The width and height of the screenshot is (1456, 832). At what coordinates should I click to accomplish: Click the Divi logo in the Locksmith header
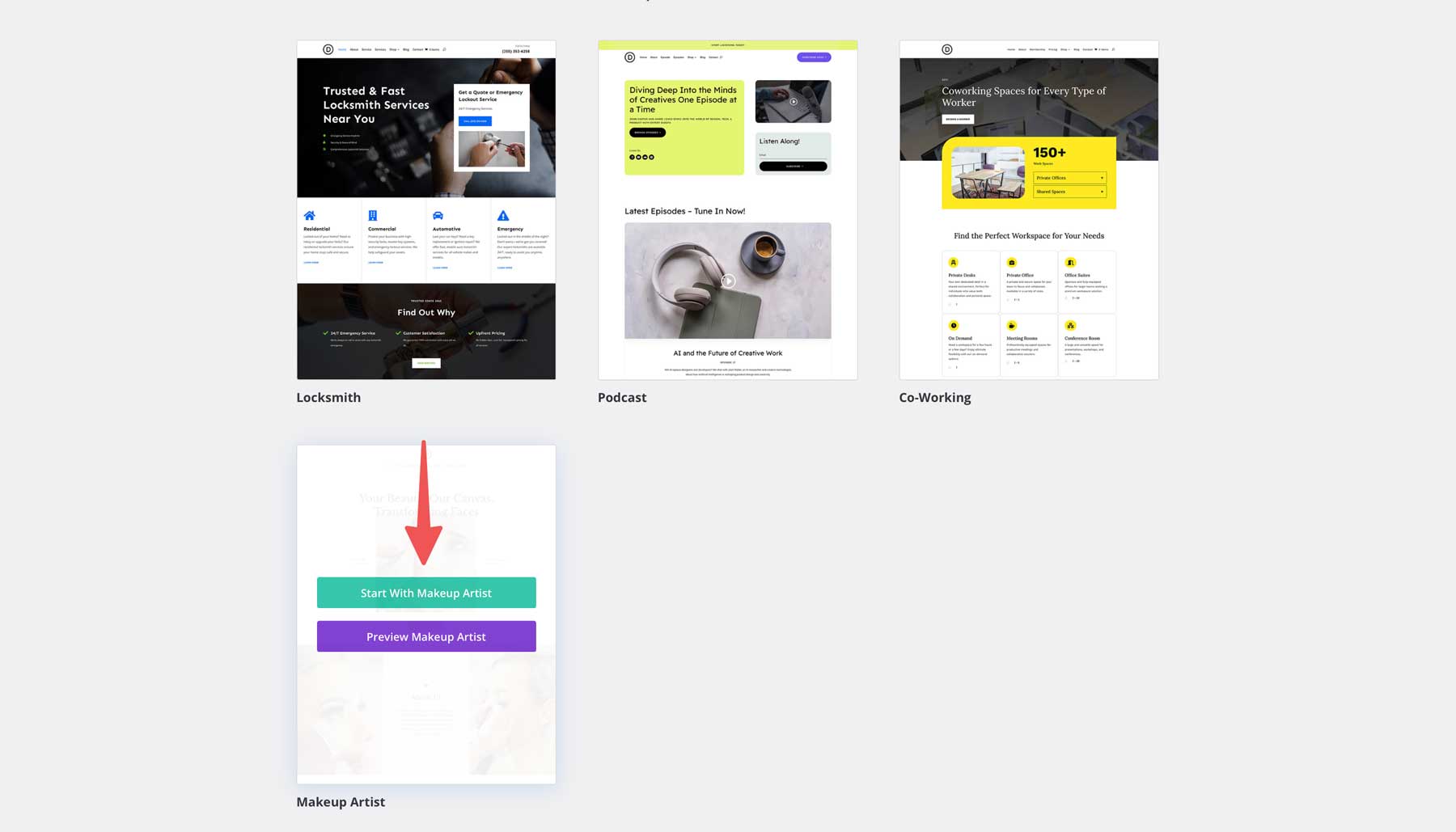click(328, 49)
